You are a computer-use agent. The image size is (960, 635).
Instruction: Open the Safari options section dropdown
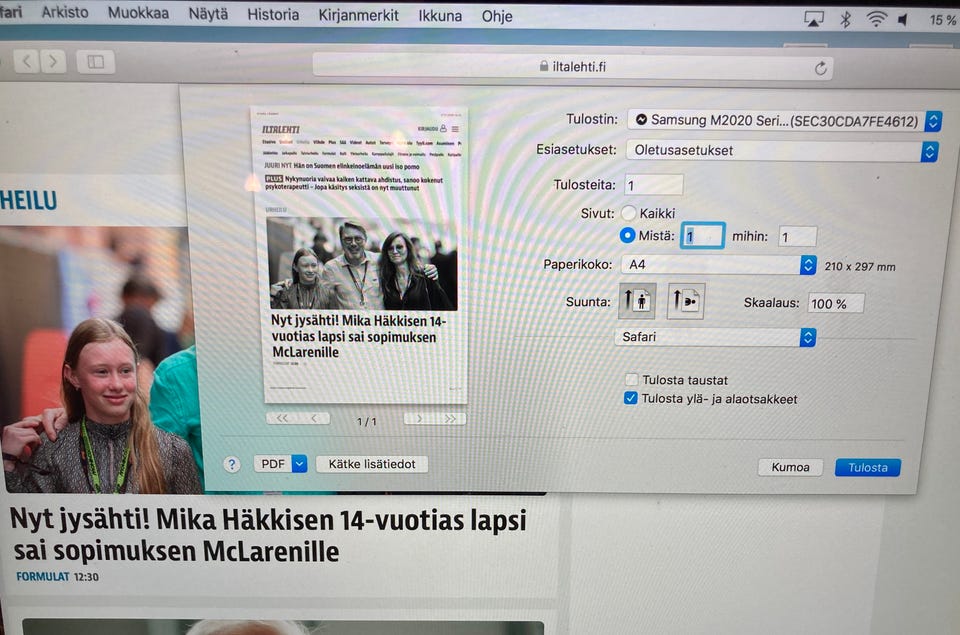715,337
